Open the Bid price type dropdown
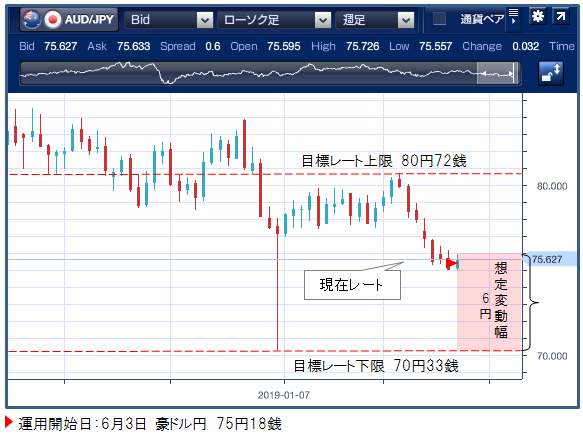 coord(168,19)
